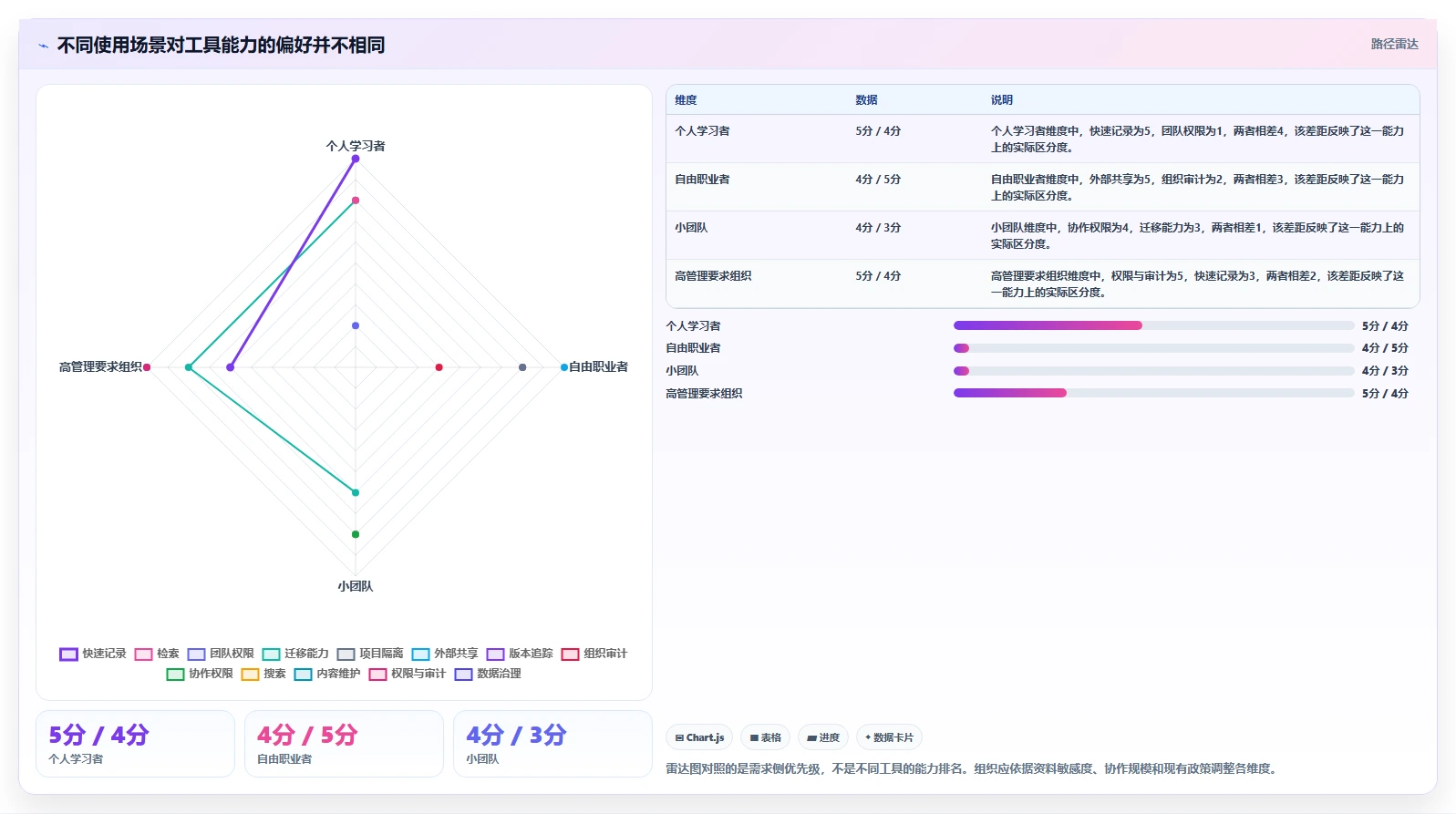Click the green radar point nearest 小团队 label
Viewport: 1456px width, 814px height.
pos(356,534)
